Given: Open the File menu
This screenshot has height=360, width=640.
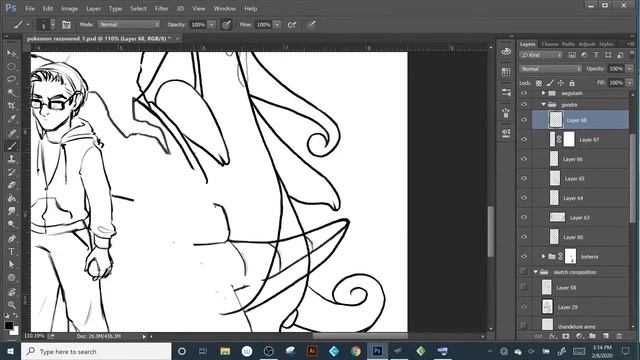Looking at the screenshot, I should (30, 9).
